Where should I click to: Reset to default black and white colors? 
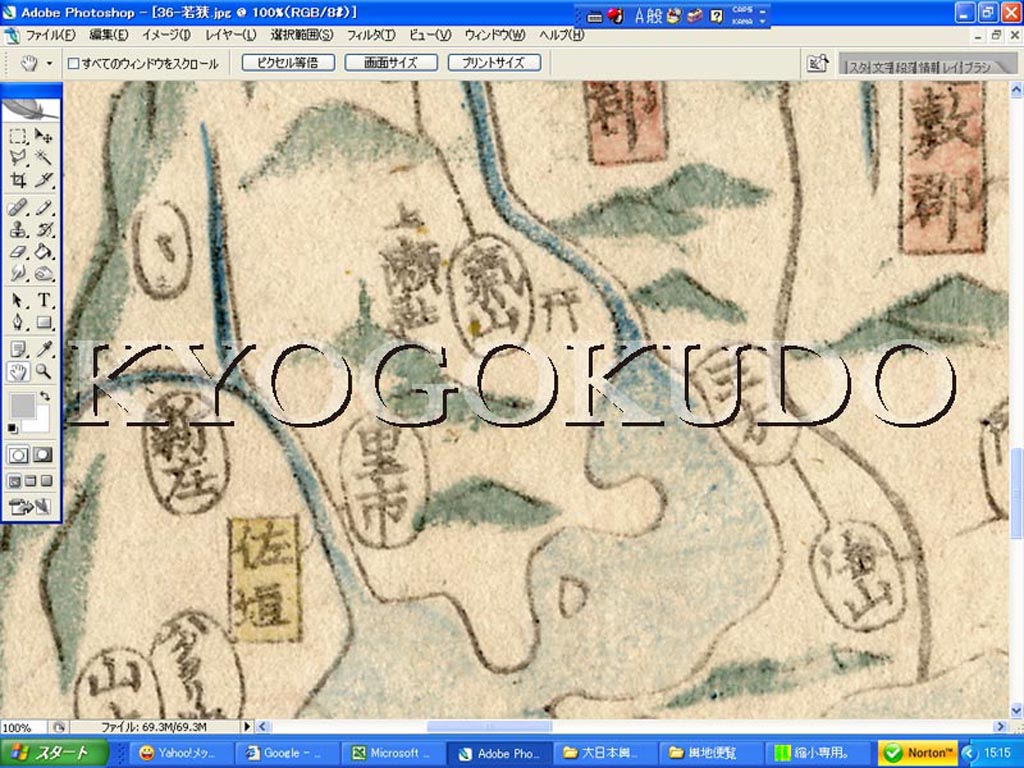(12, 428)
